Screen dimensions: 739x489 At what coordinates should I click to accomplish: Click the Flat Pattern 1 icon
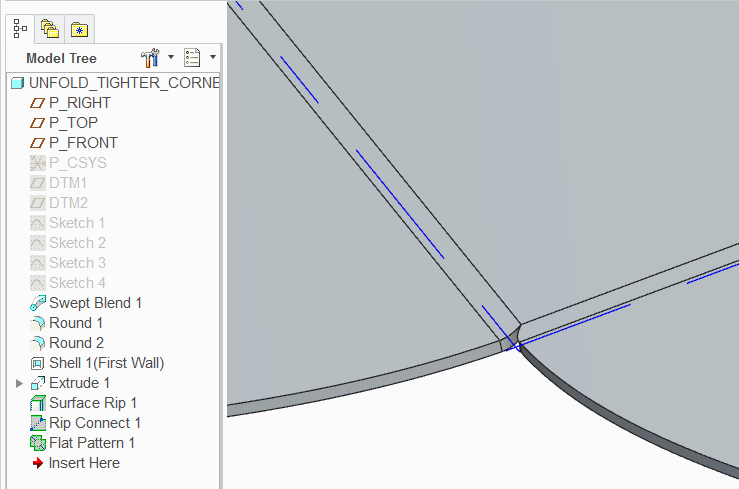[38, 443]
